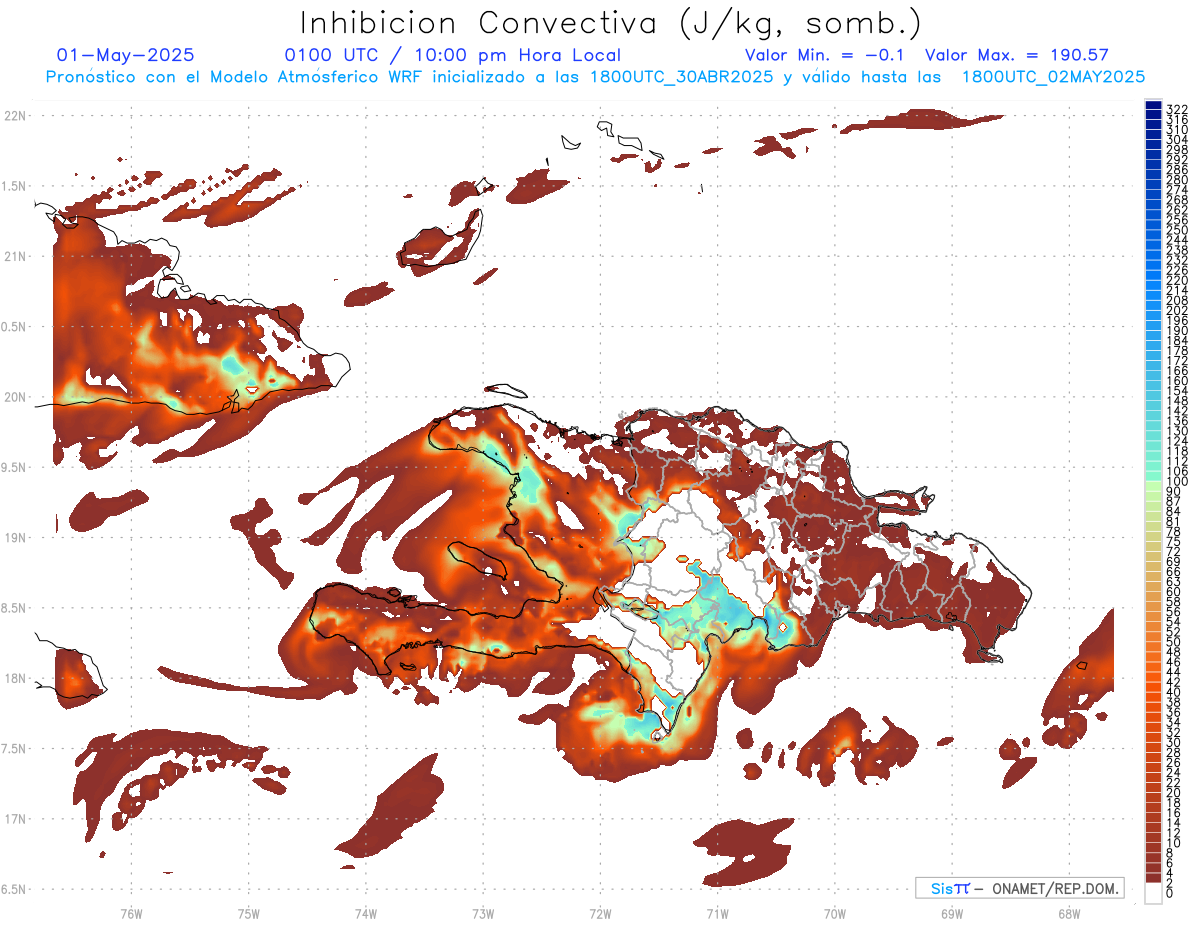Click the '17N' latitude label
Screen dimensions: 1200x927
point(15,819)
